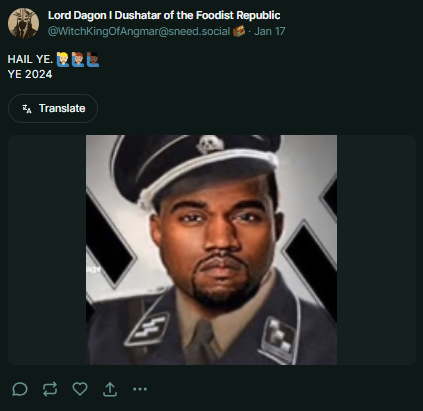The width and height of the screenshot is (423, 411).
Task: Click the @WitchKingOfAngmar@sneed.social handle
Action: coord(139,31)
